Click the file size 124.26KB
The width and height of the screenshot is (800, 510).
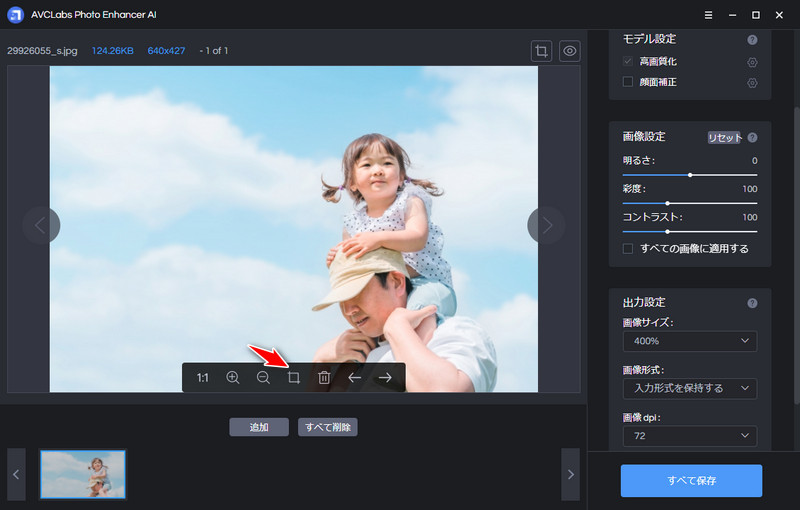click(113, 51)
